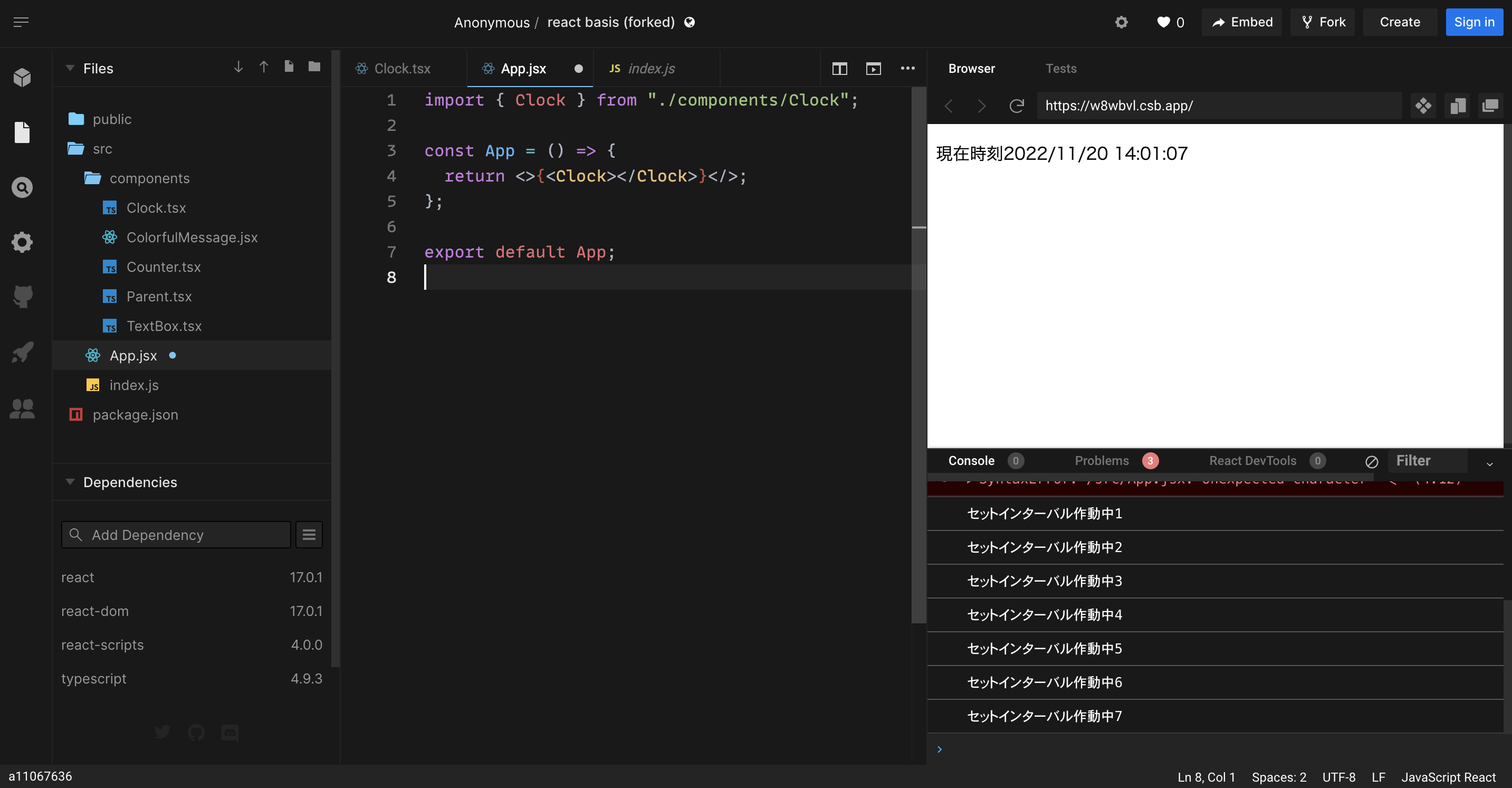1512x788 pixels.
Task: Clear the console output
Action: click(x=1372, y=461)
